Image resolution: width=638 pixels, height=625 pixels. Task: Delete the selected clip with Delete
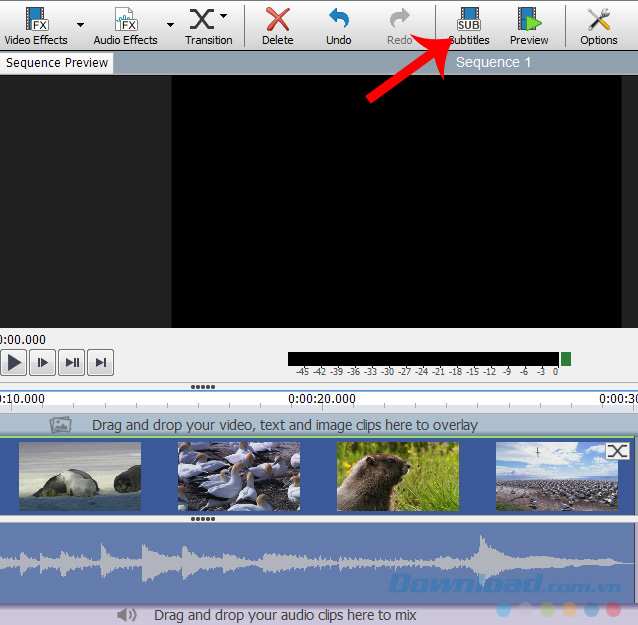tap(277, 25)
